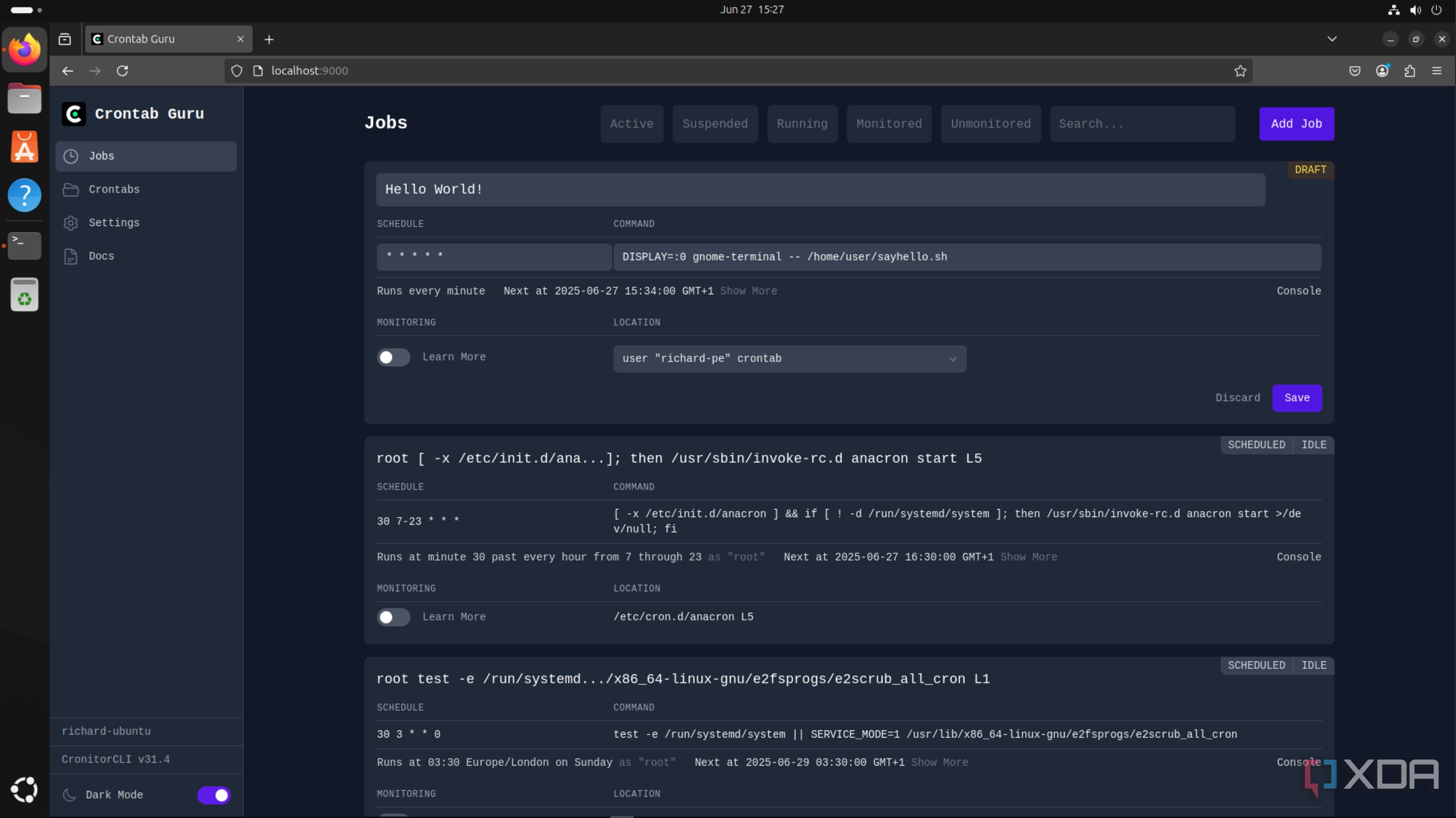Show More next to 15:34:00 run time
Image resolution: width=1456 pixels, height=818 pixels.
[748, 291]
